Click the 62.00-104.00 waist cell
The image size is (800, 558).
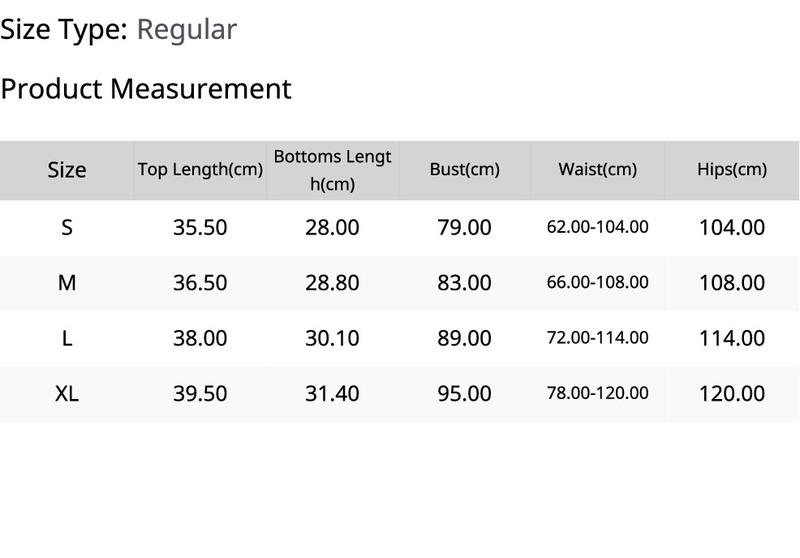click(597, 227)
